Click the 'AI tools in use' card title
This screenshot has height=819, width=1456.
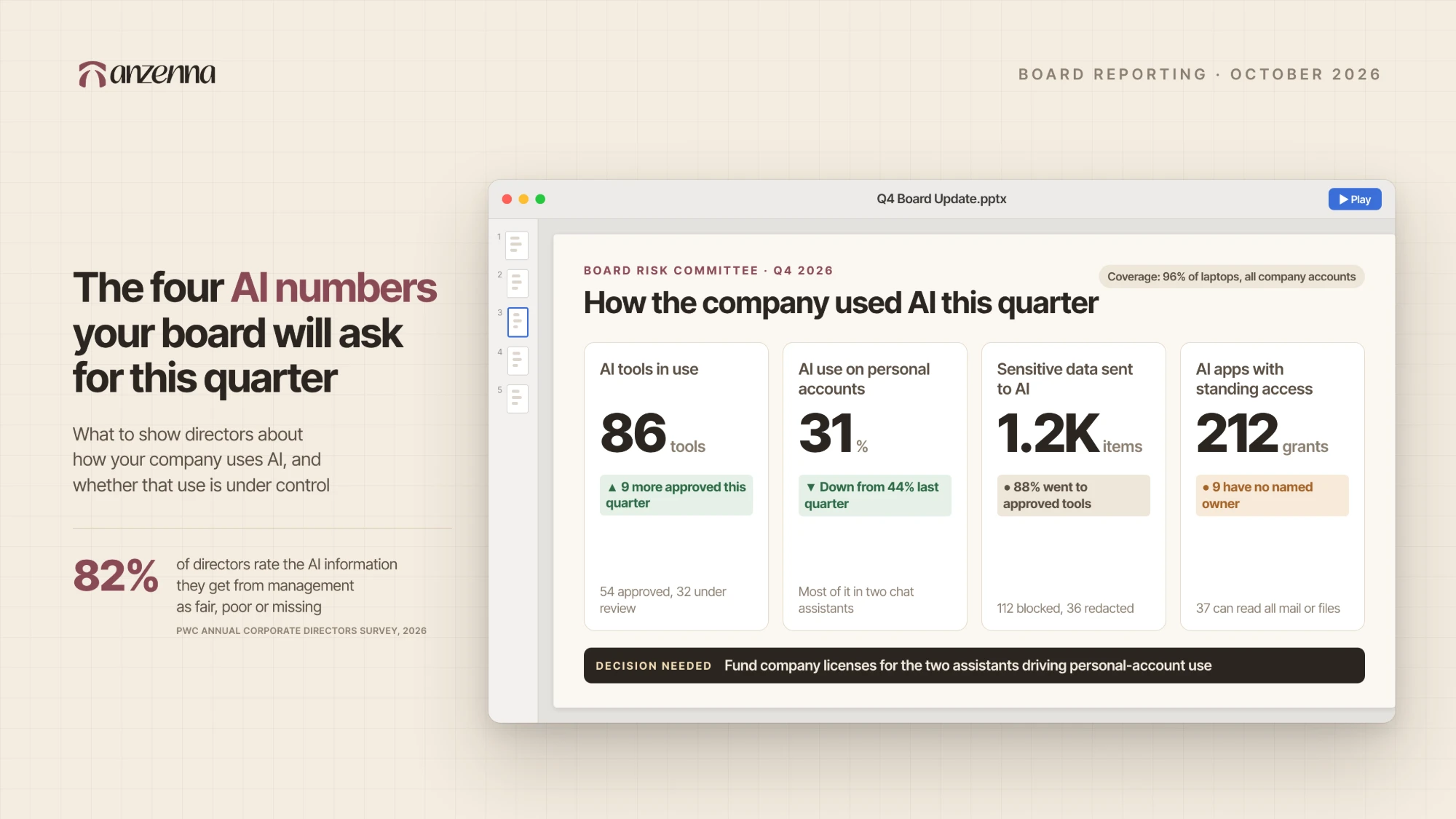pyautogui.click(x=649, y=369)
